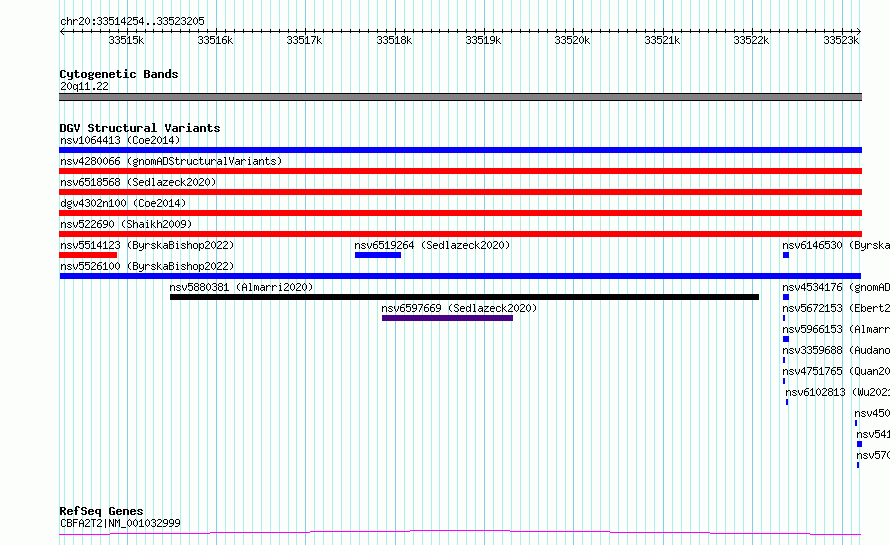The height and width of the screenshot is (545, 890).
Task: Open nsv6597669 (Sedlazeck2020) label
Action: [459, 308]
